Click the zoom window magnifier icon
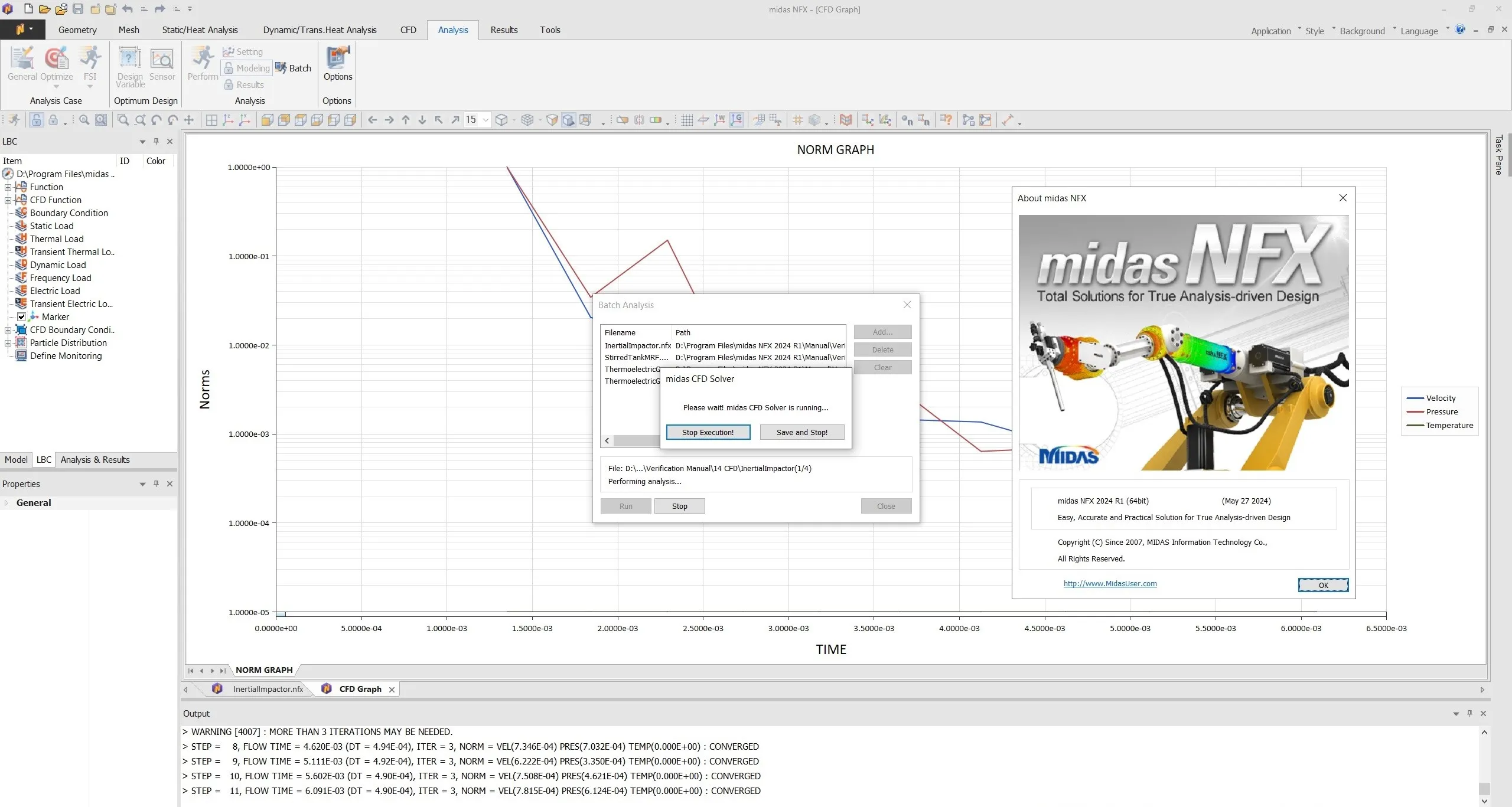The width and height of the screenshot is (1512, 807). click(123, 120)
